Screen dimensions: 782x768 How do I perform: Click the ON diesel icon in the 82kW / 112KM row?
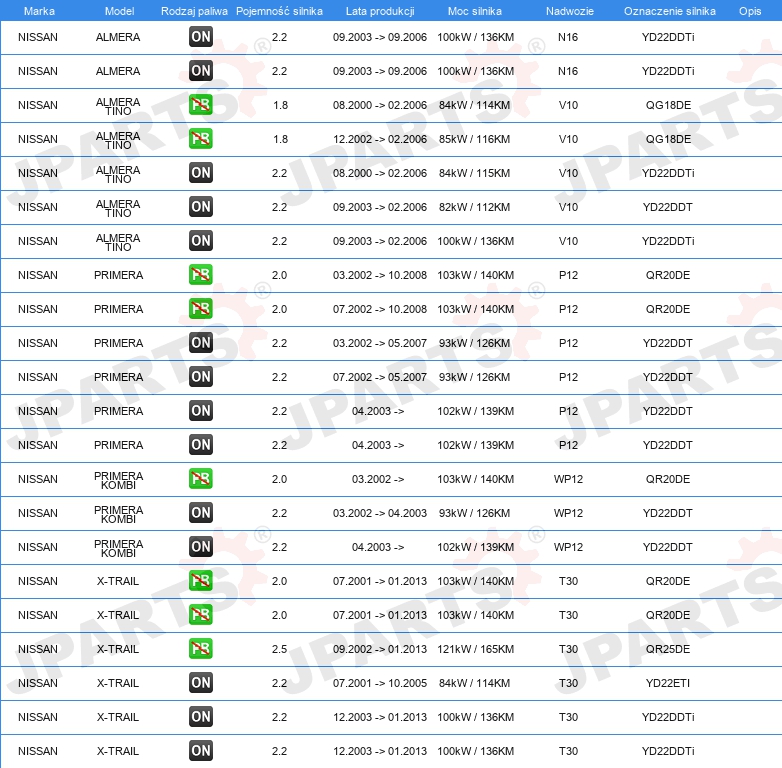point(200,206)
